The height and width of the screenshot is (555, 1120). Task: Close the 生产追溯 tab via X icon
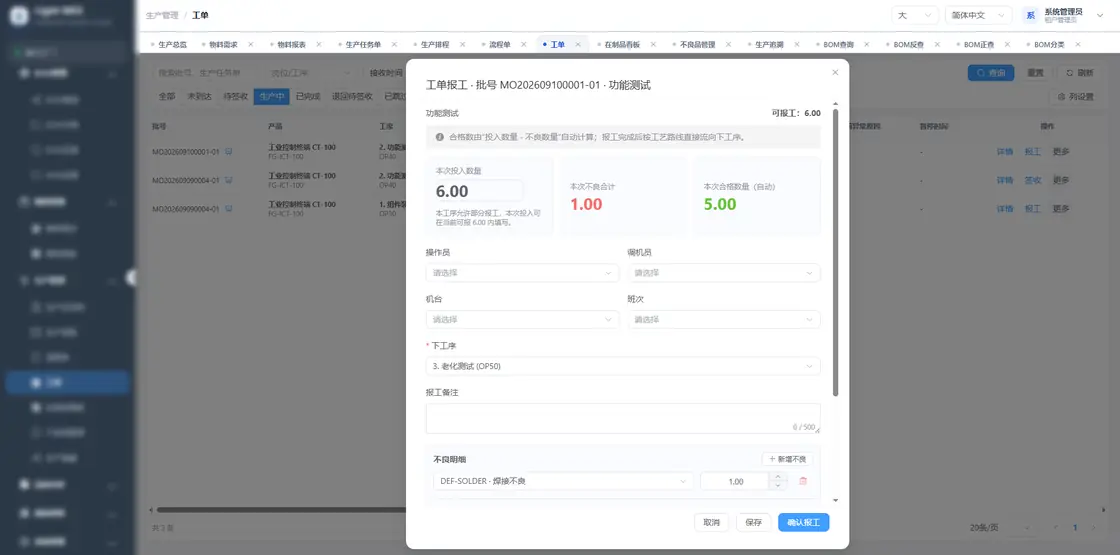coord(796,44)
